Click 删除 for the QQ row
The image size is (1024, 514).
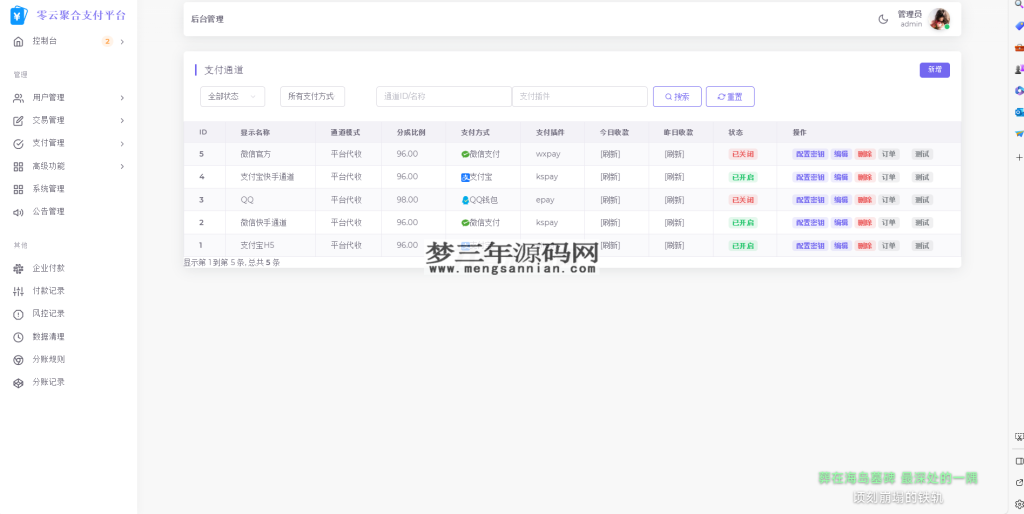tap(865, 200)
